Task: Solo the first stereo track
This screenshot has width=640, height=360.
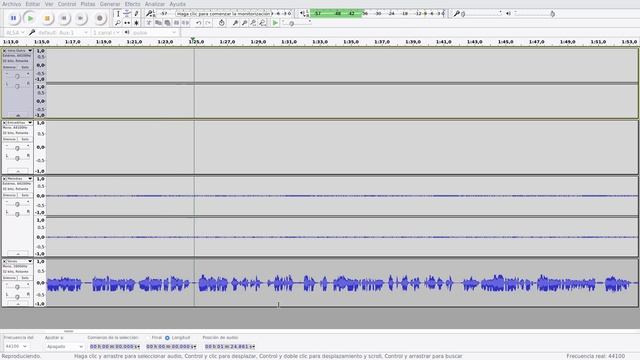Action: pos(25,67)
